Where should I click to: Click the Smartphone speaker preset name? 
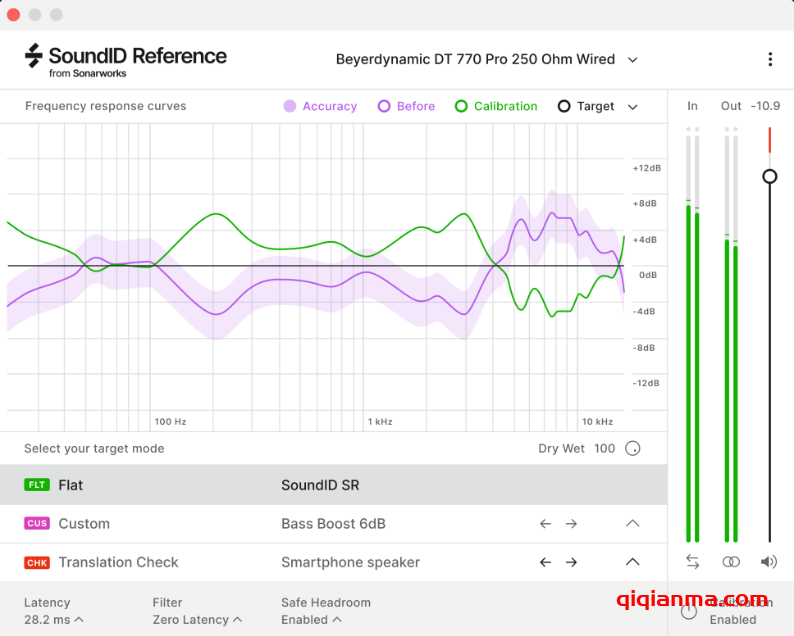pos(350,562)
